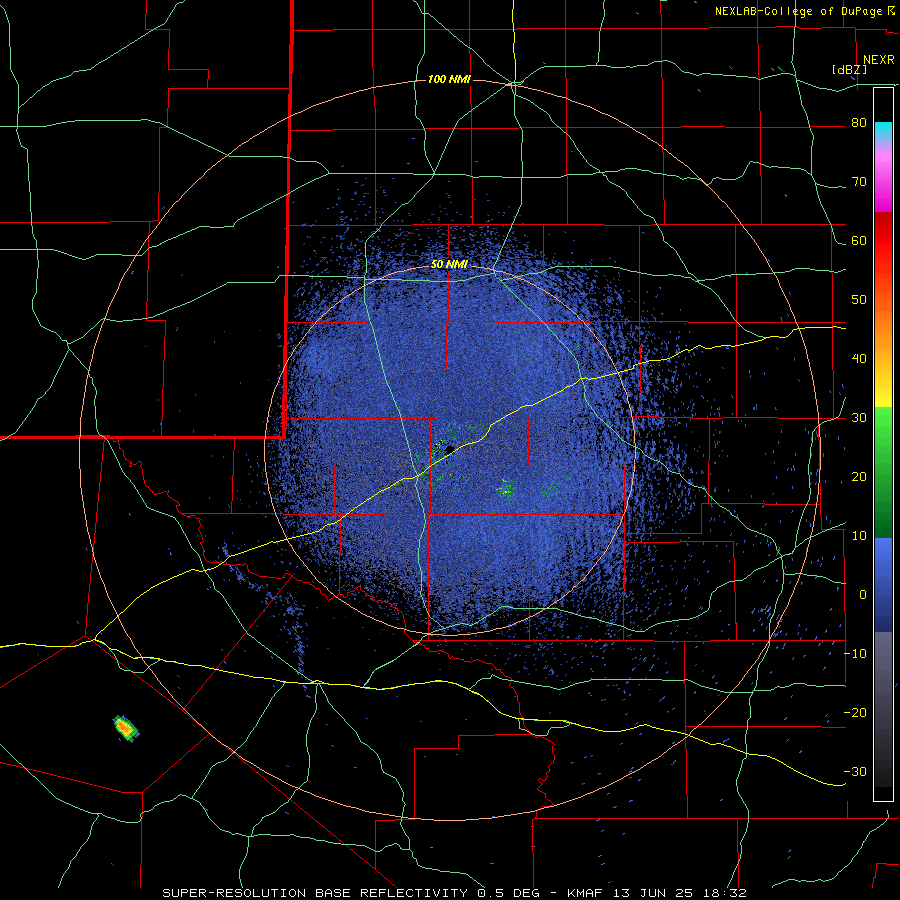This screenshot has width=900, height=900.
Task: Select the orange color bar segment
Action: (883, 327)
